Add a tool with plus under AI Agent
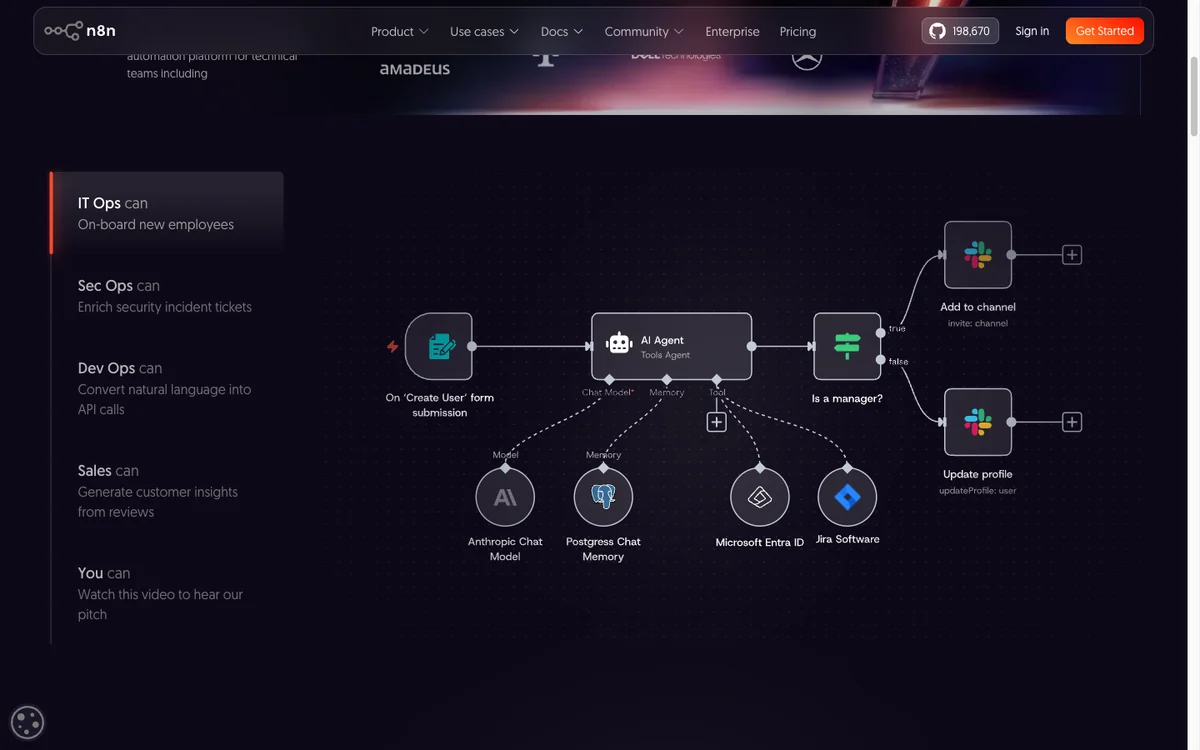 [716, 422]
